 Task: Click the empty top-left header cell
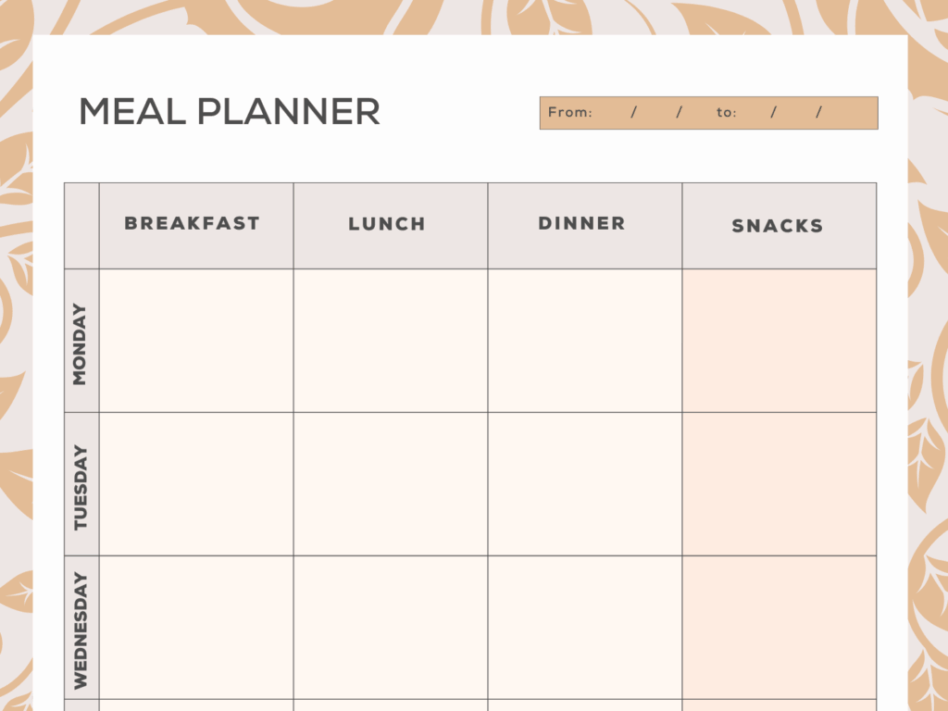pos(82,226)
